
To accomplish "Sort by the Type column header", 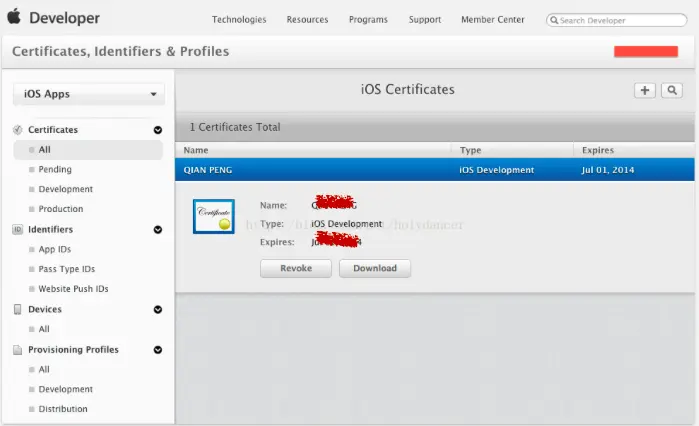I will 512,150.
